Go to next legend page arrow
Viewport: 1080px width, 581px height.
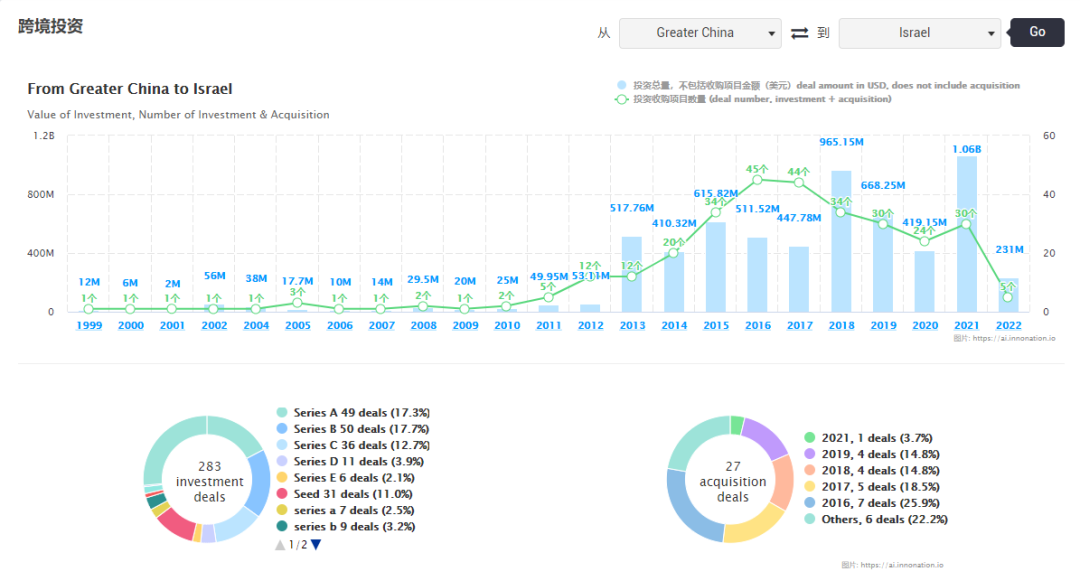click(x=316, y=545)
